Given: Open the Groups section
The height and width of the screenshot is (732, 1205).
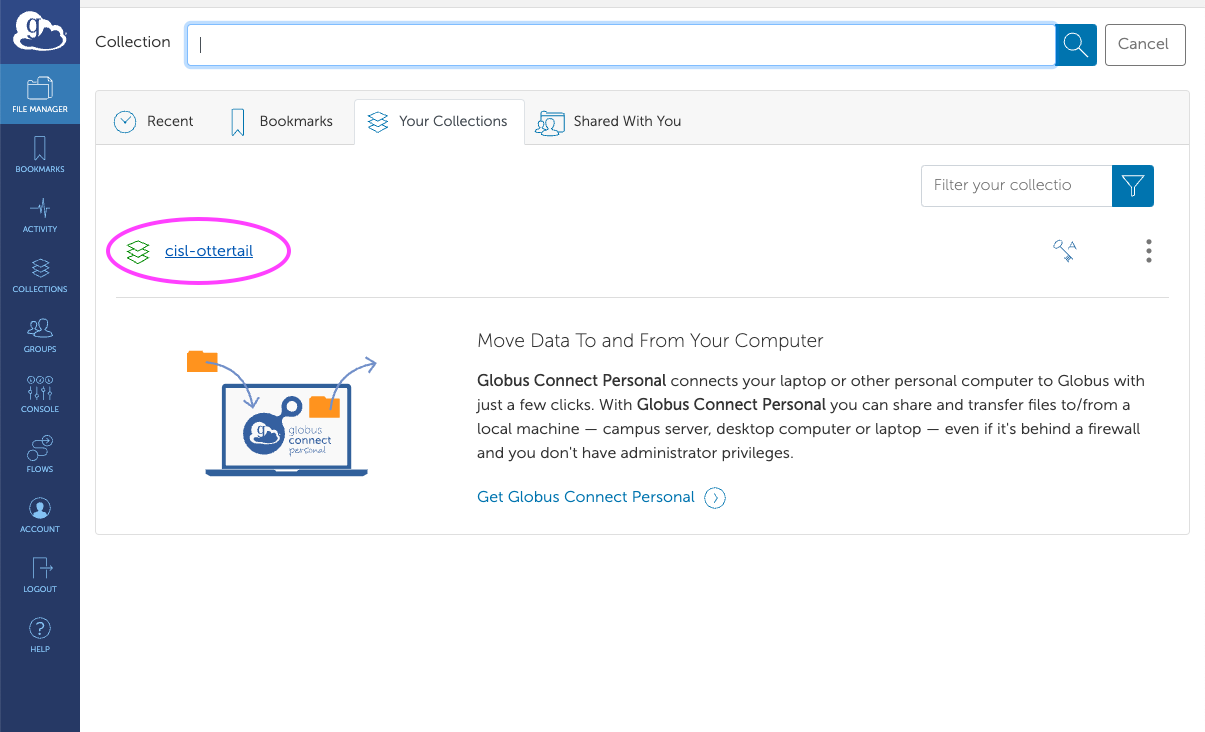Looking at the screenshot, I should point(40,334).
